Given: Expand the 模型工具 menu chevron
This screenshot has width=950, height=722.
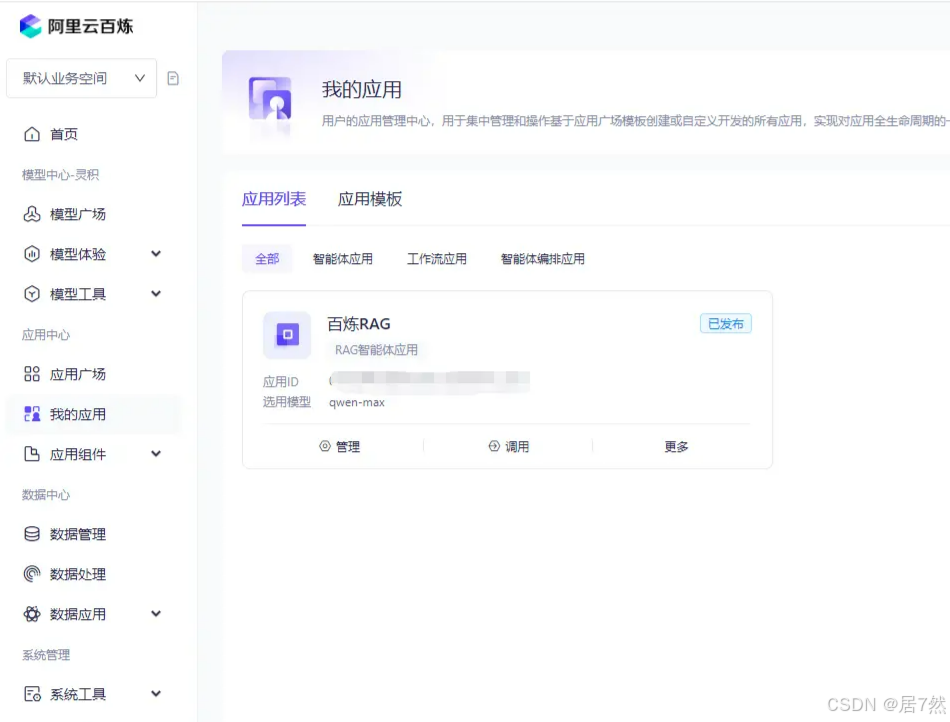Looking at the screenshot, I should [156, 294].
